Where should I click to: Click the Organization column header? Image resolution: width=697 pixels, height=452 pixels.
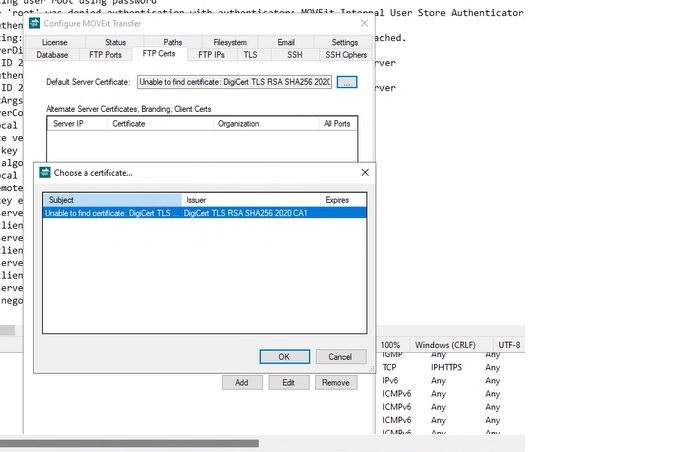click(x=266, y=124)
